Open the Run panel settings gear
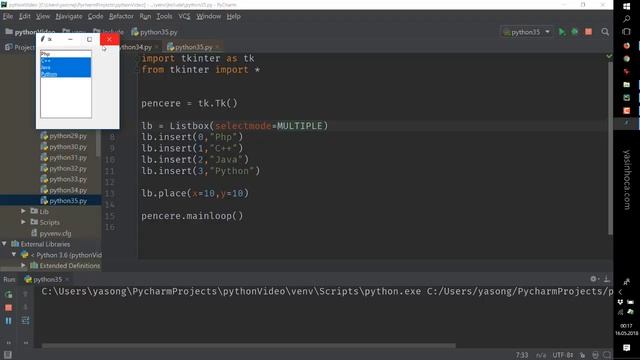 point(593,279)
